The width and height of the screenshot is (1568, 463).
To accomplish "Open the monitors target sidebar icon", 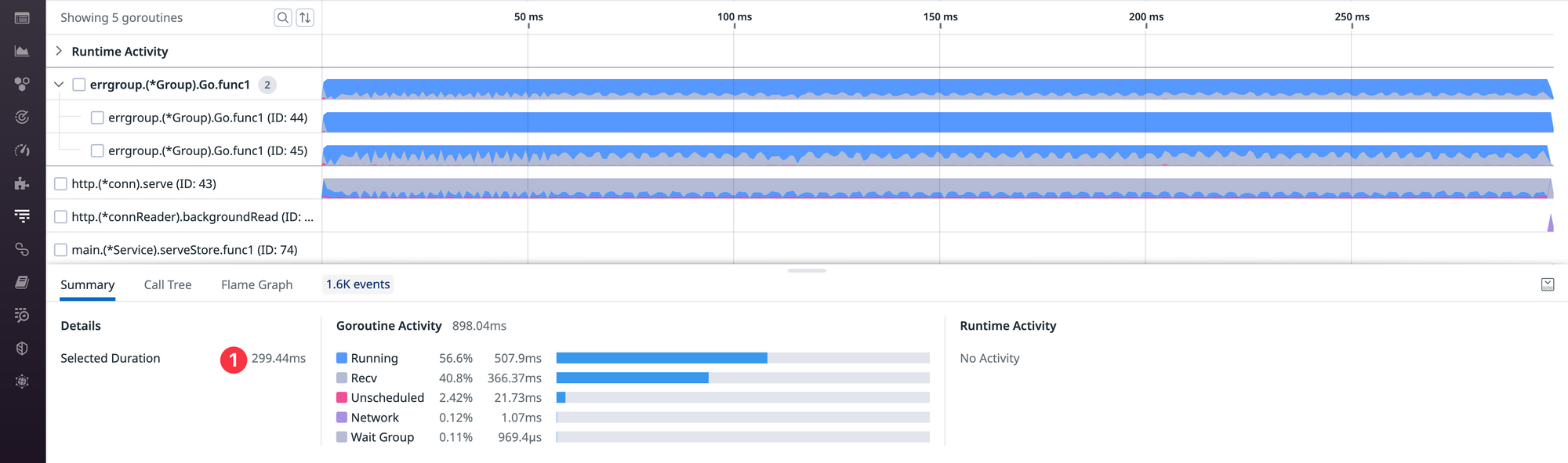I will click(22, 117).
